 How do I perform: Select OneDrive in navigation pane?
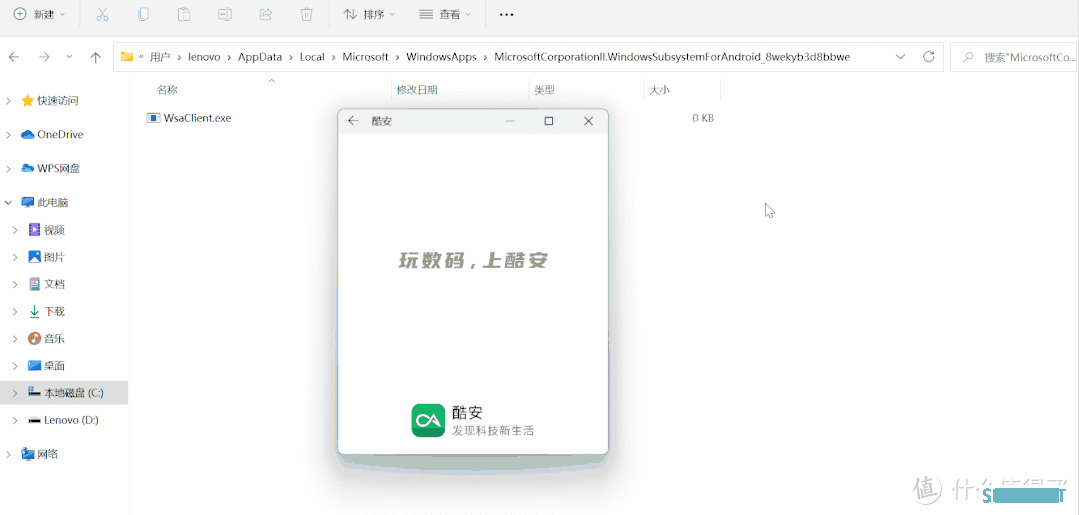pyautogui.click(x=60, y=134)
